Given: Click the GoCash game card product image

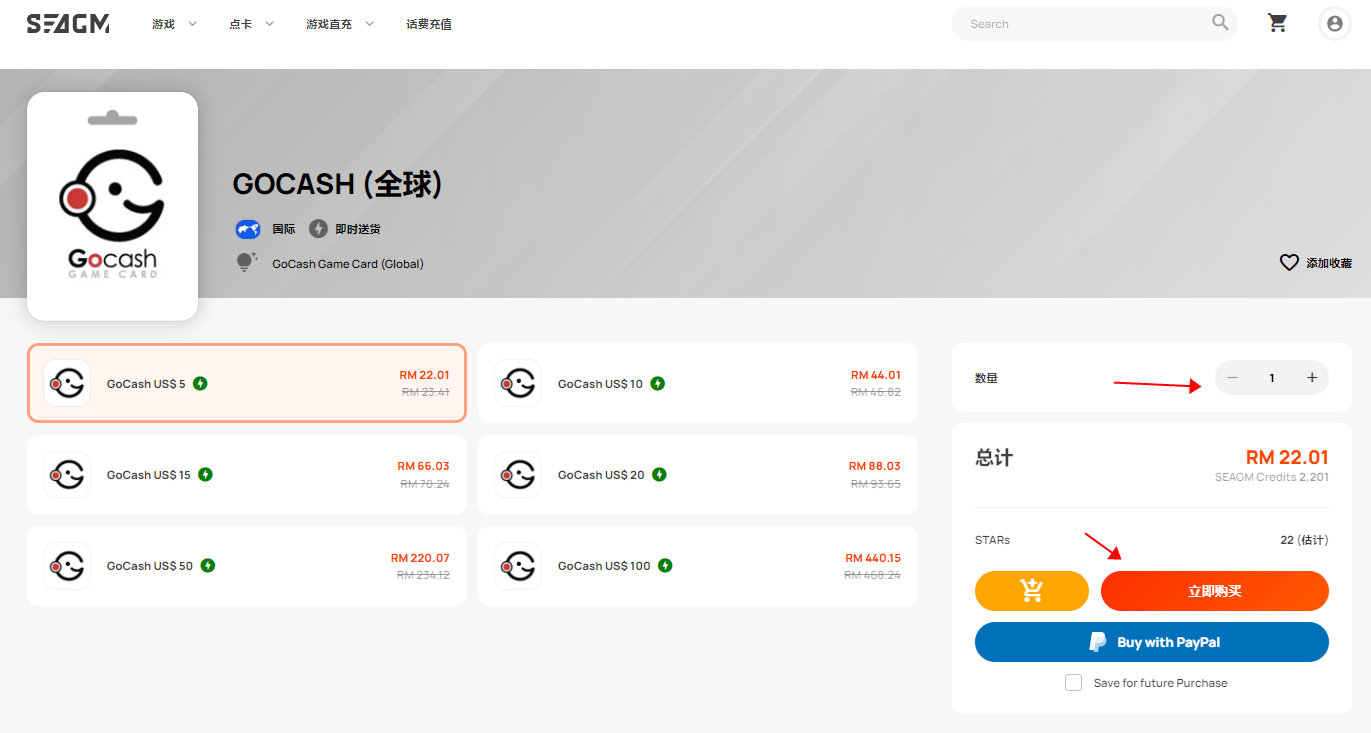Looking at the screenshot, I should tap(112, 206).
